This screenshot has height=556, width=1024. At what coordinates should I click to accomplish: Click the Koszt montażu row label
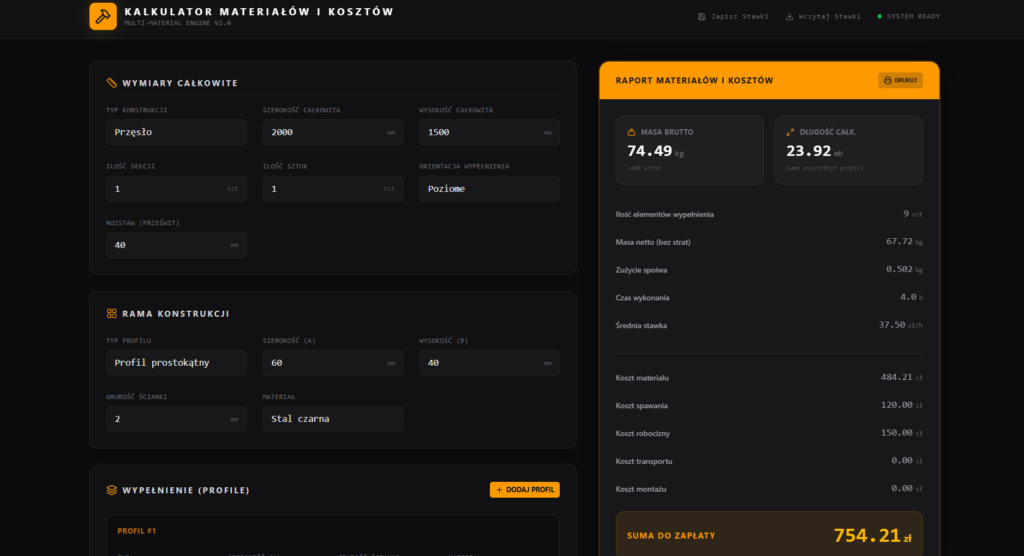click(641, 489)
